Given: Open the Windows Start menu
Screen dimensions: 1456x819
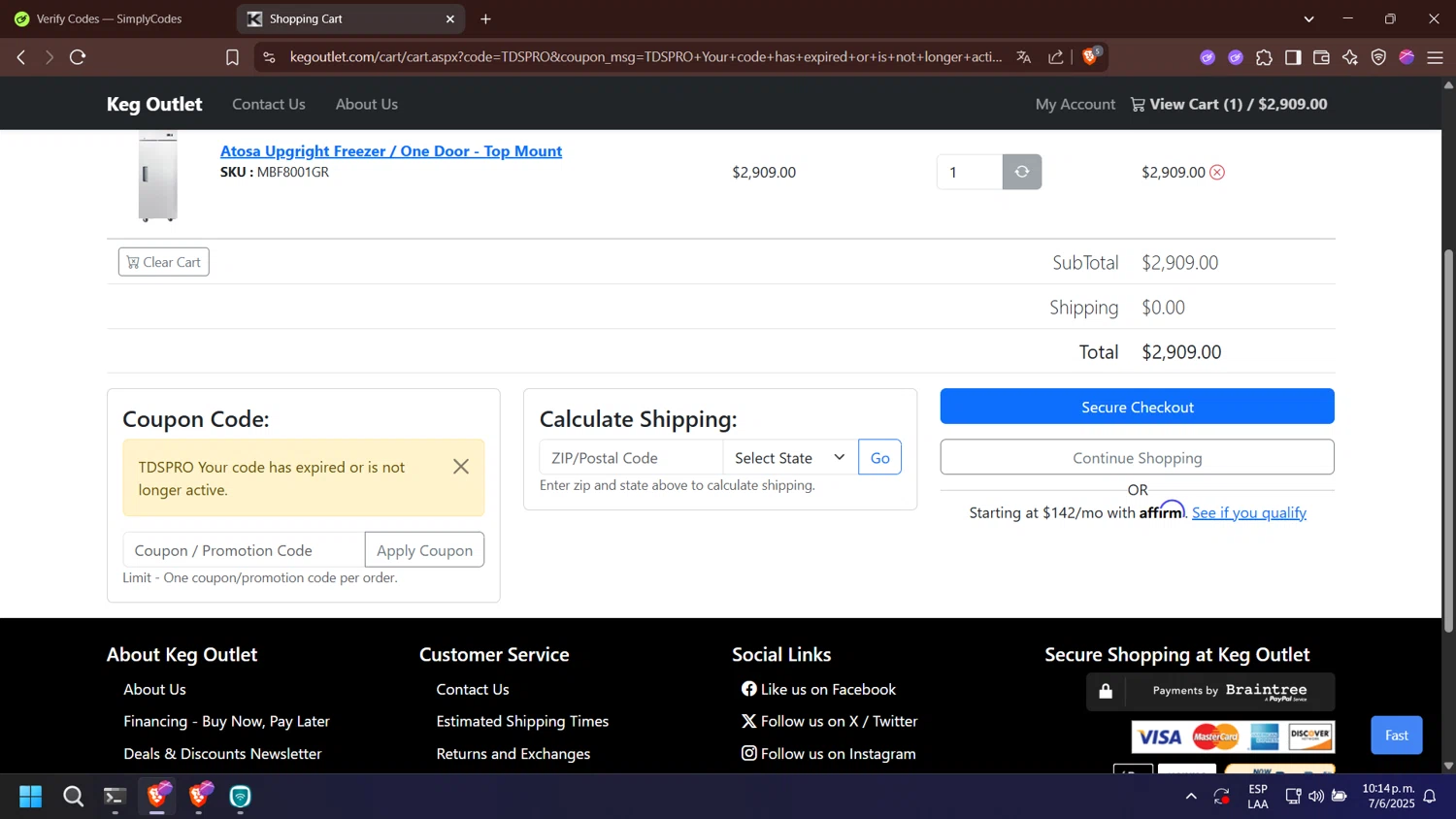Looking at the screenshot, I should coord(30,797).
